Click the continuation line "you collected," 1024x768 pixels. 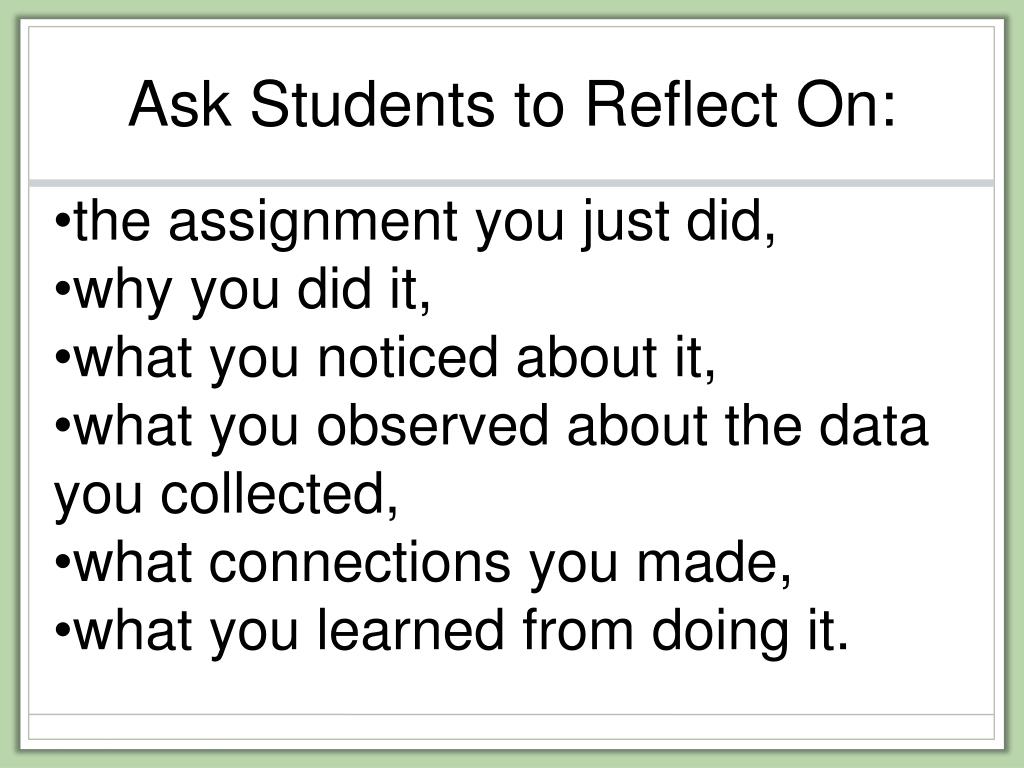click(226, 494)
